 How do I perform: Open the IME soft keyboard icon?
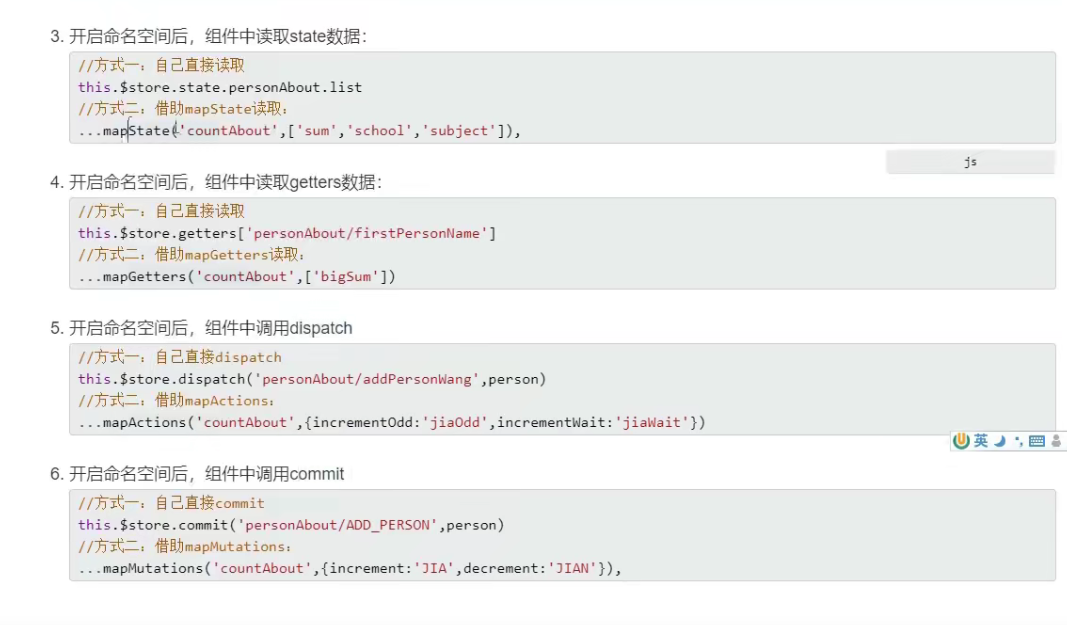tap(1036, 441)
